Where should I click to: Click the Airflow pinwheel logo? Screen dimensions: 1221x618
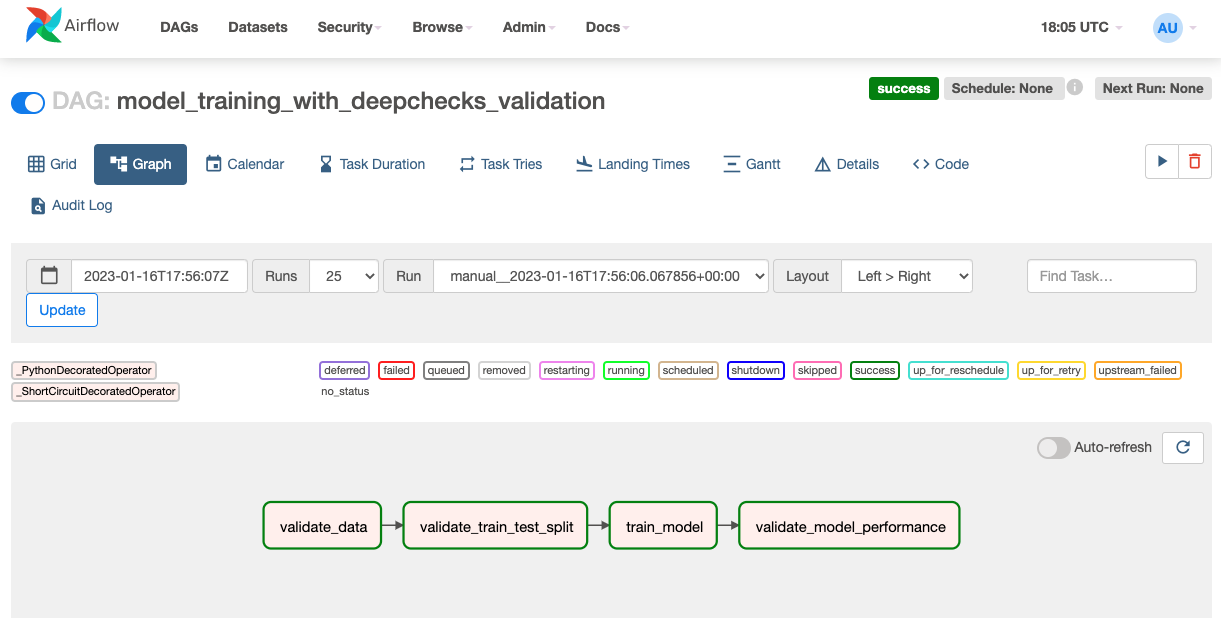click(x=42, y=27)
